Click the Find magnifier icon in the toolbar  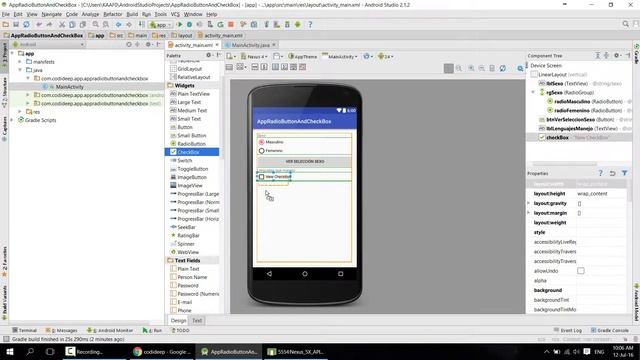coord(96,24)
